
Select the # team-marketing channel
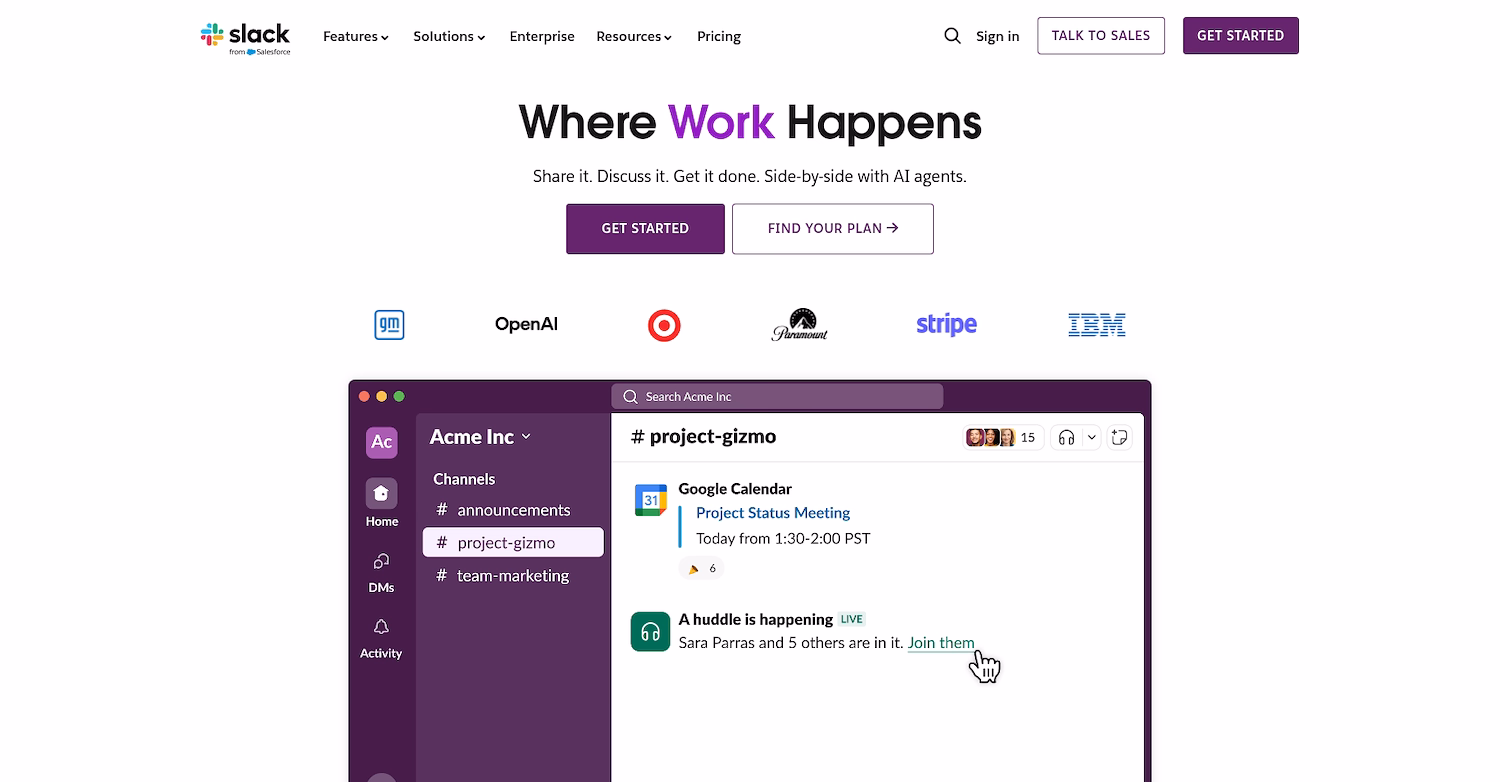513,576
